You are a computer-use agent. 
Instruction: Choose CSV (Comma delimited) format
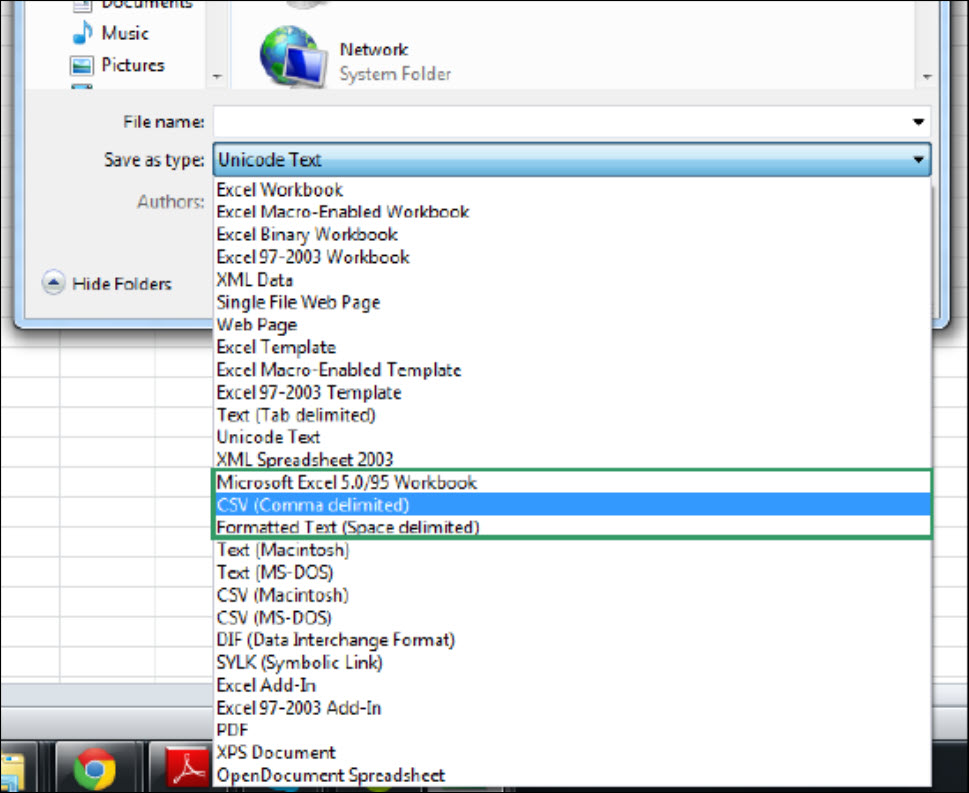pos(572,505)
